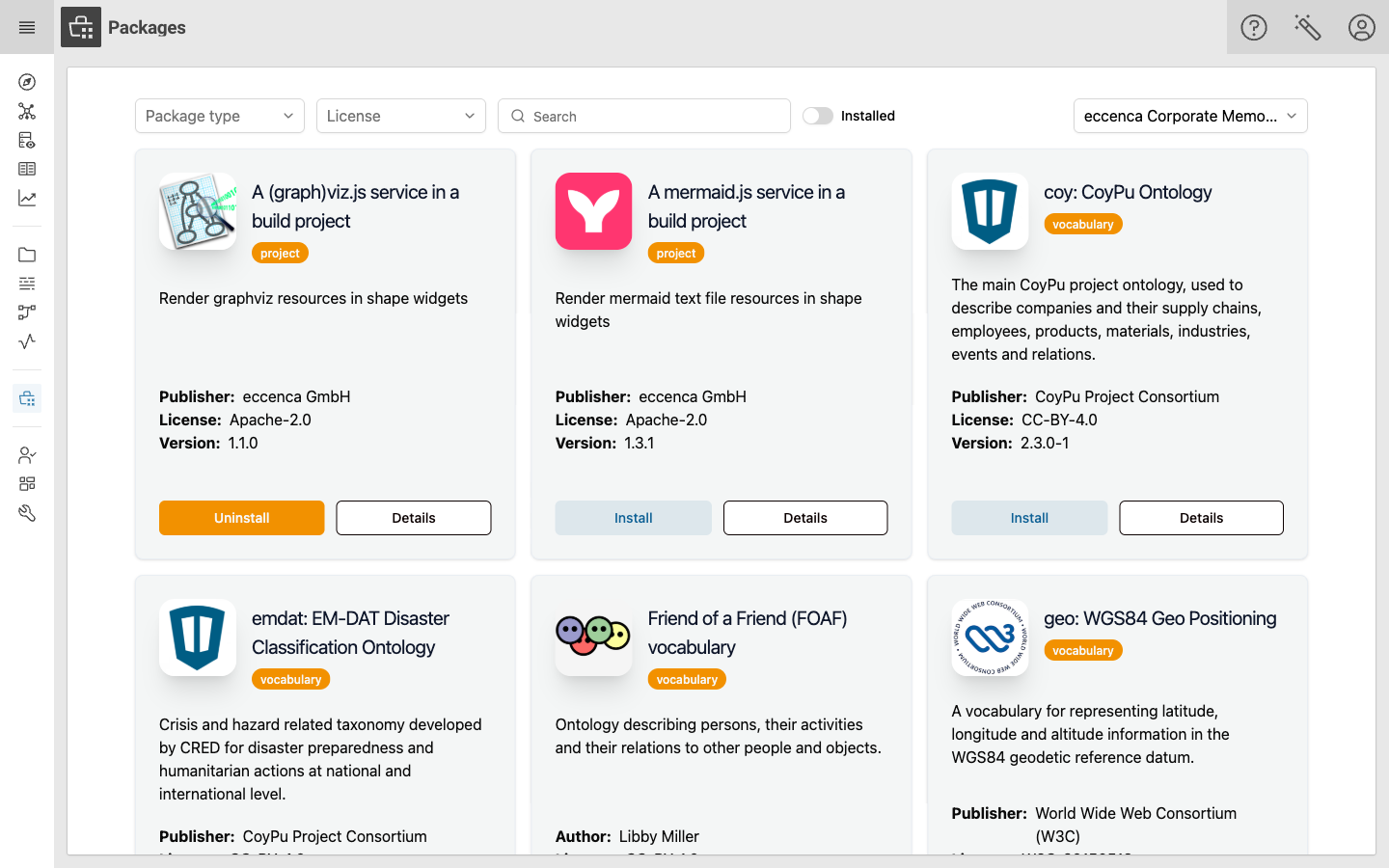
Task: Click the 'Installed' label text
Action: (868, 116)
